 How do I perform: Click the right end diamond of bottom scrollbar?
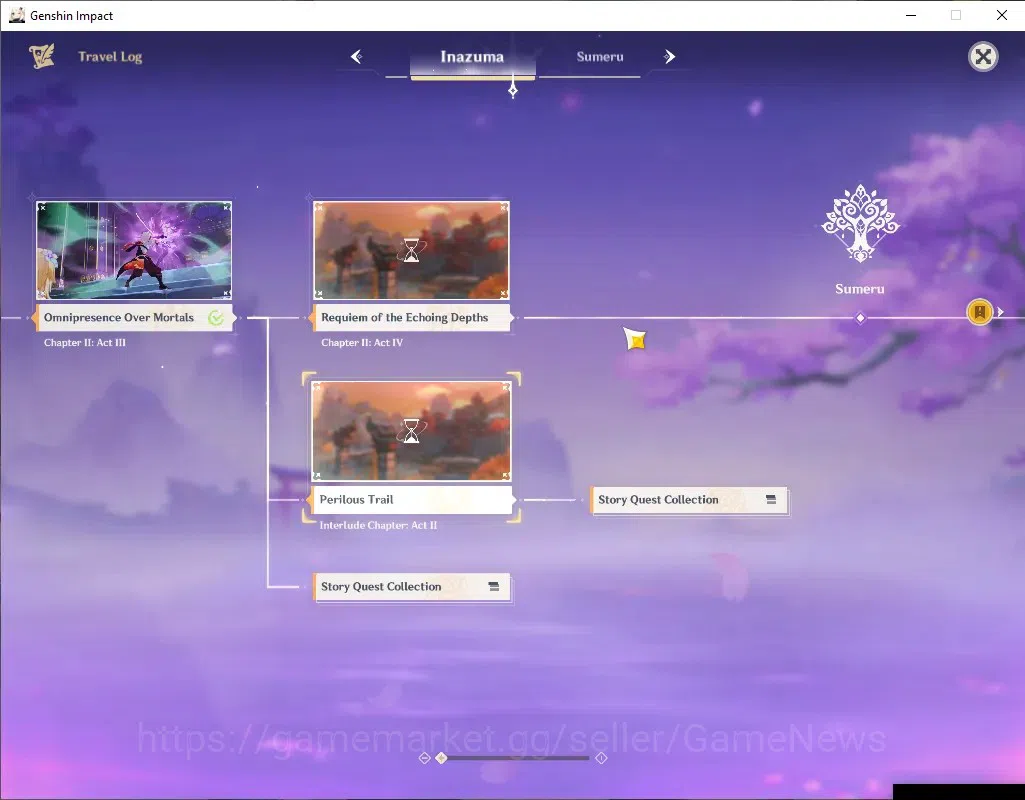(601, 758)
